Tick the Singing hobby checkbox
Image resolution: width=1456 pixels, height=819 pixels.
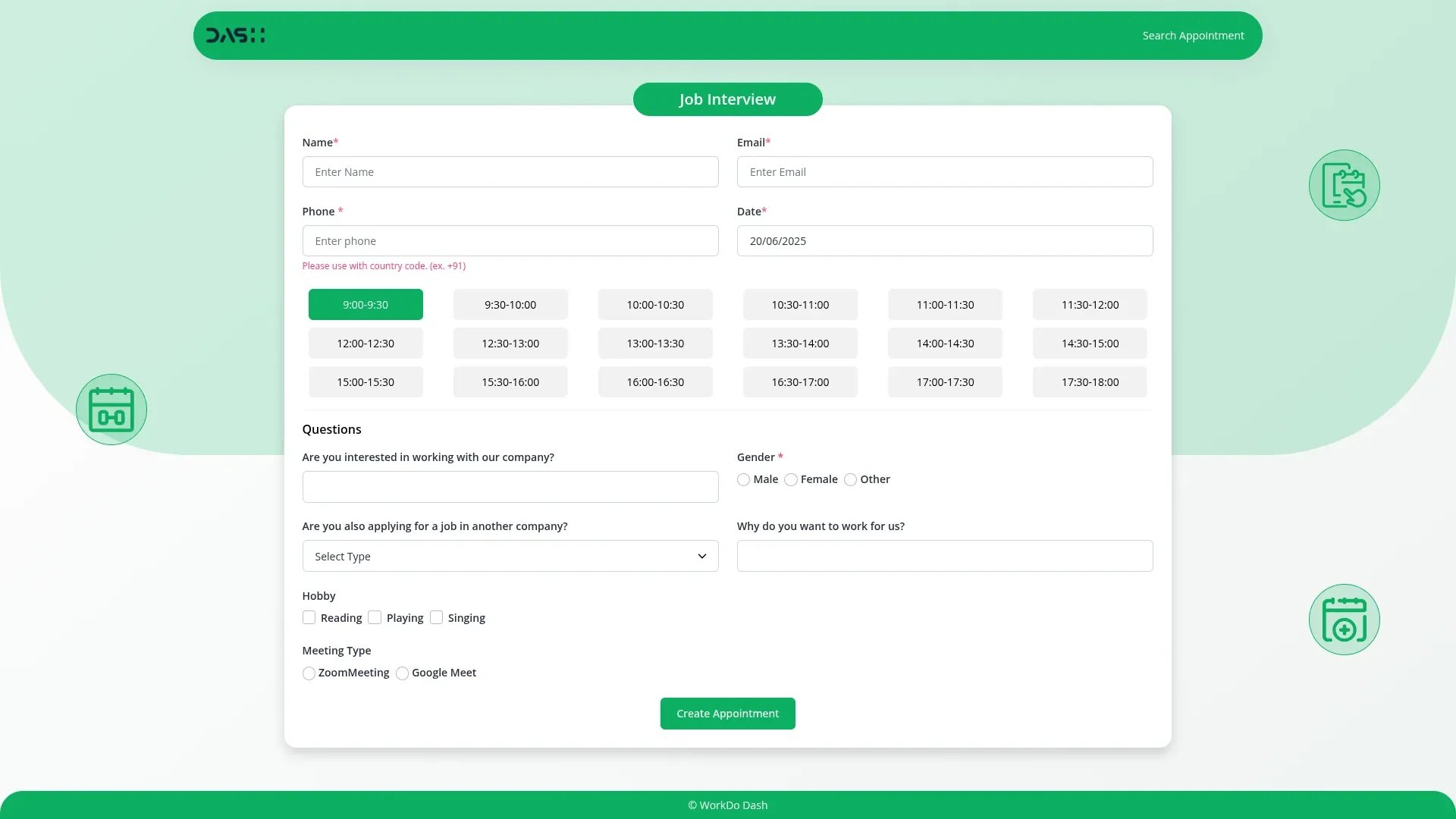(436, 618)
